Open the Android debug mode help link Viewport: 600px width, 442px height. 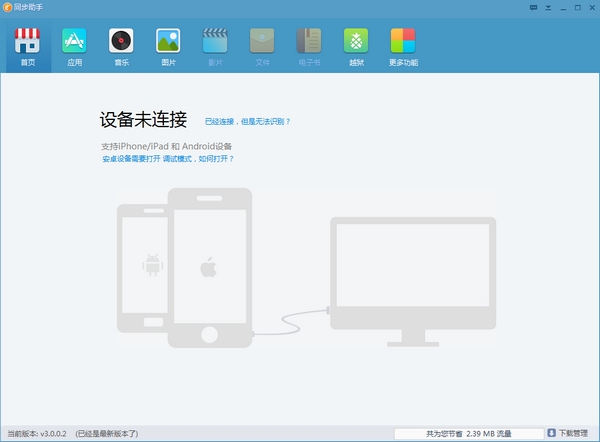pos(168,158)
